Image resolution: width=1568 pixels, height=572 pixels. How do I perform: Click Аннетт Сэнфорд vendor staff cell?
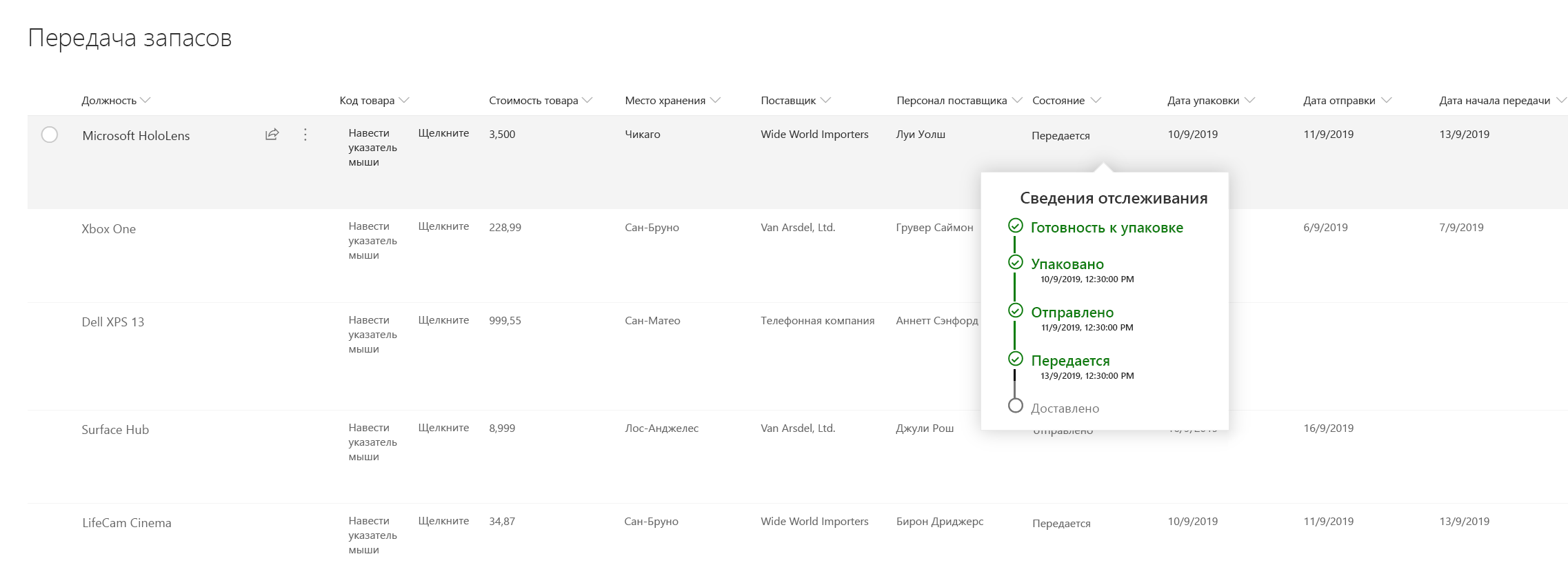pos(936,321)
